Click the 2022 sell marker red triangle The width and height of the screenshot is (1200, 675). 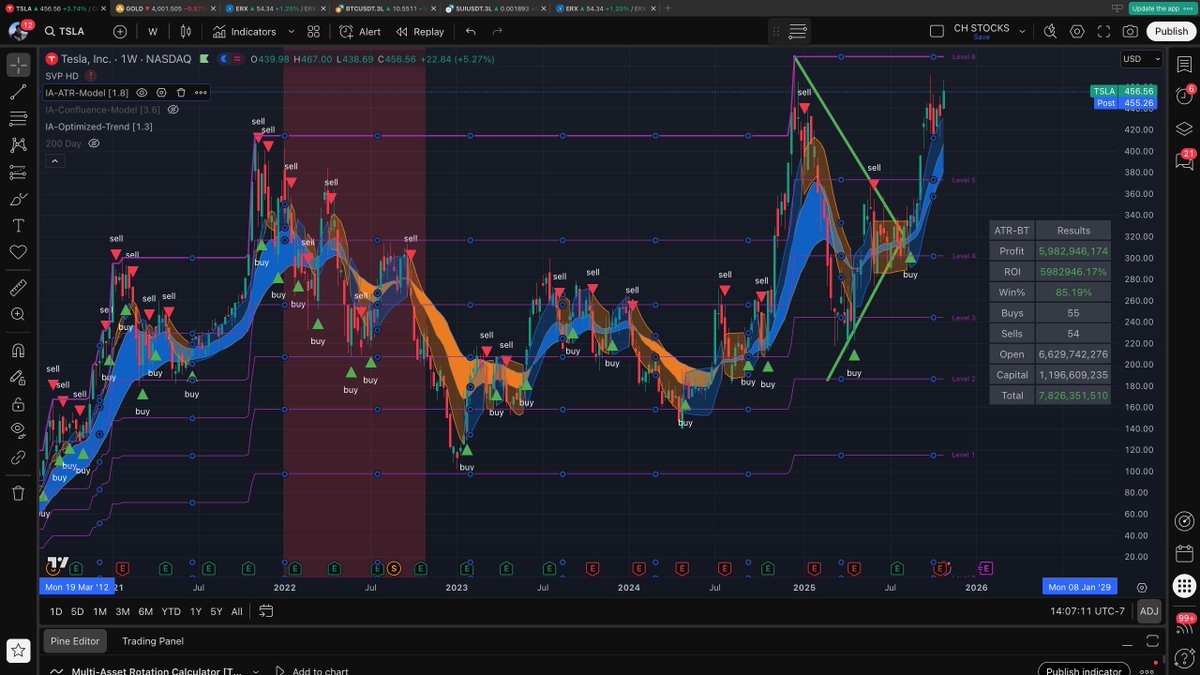point(291,182)
